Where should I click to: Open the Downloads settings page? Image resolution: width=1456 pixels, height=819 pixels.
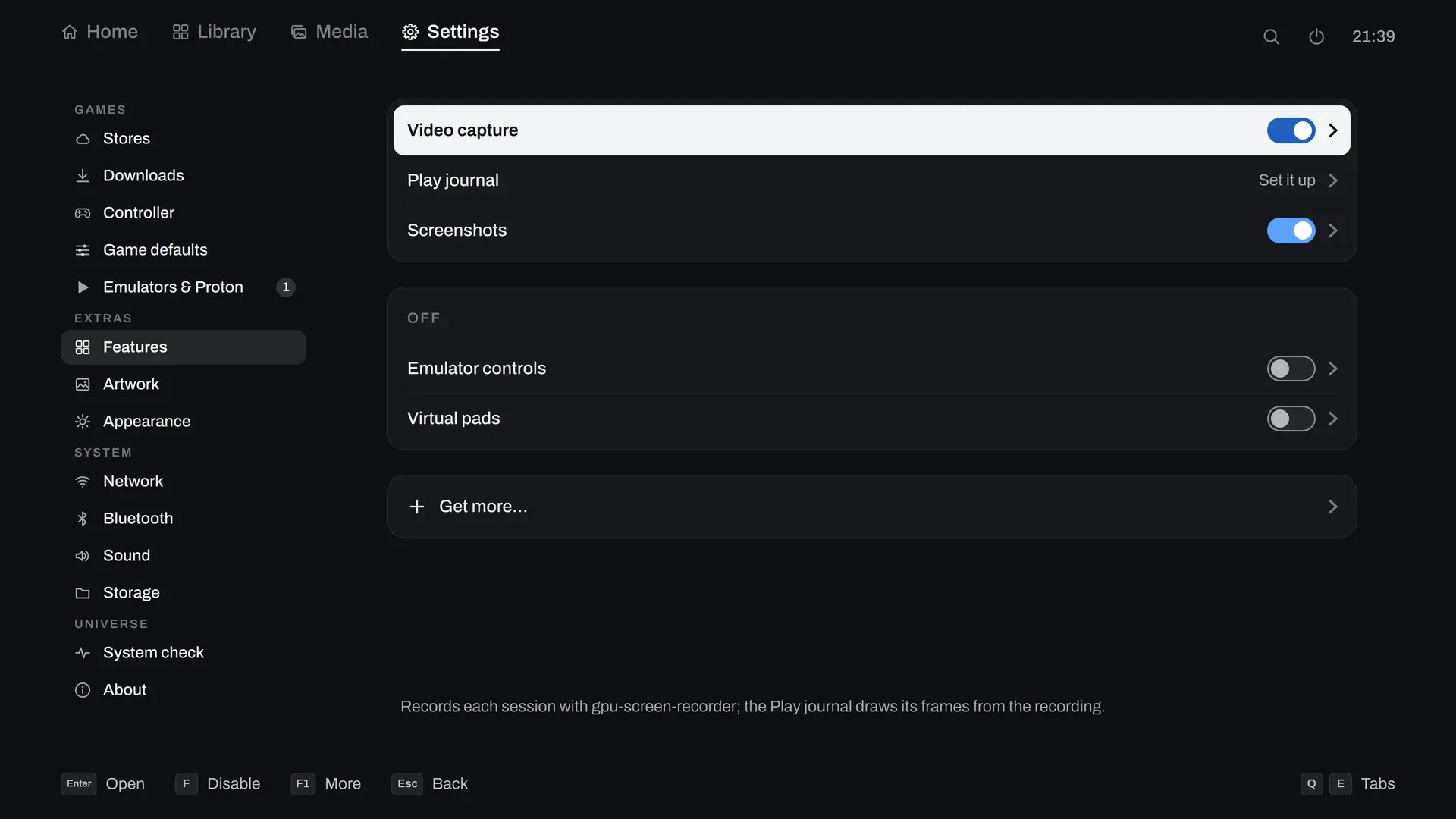(184, 176)
